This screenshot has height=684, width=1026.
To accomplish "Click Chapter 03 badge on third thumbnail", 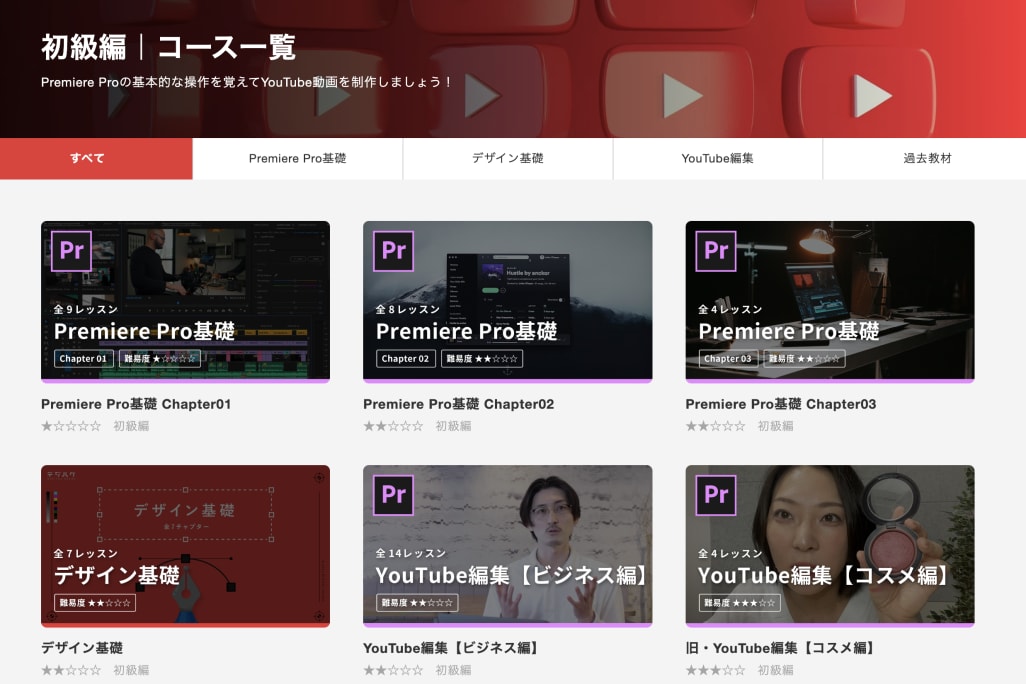I will click(x=728, y=359).
